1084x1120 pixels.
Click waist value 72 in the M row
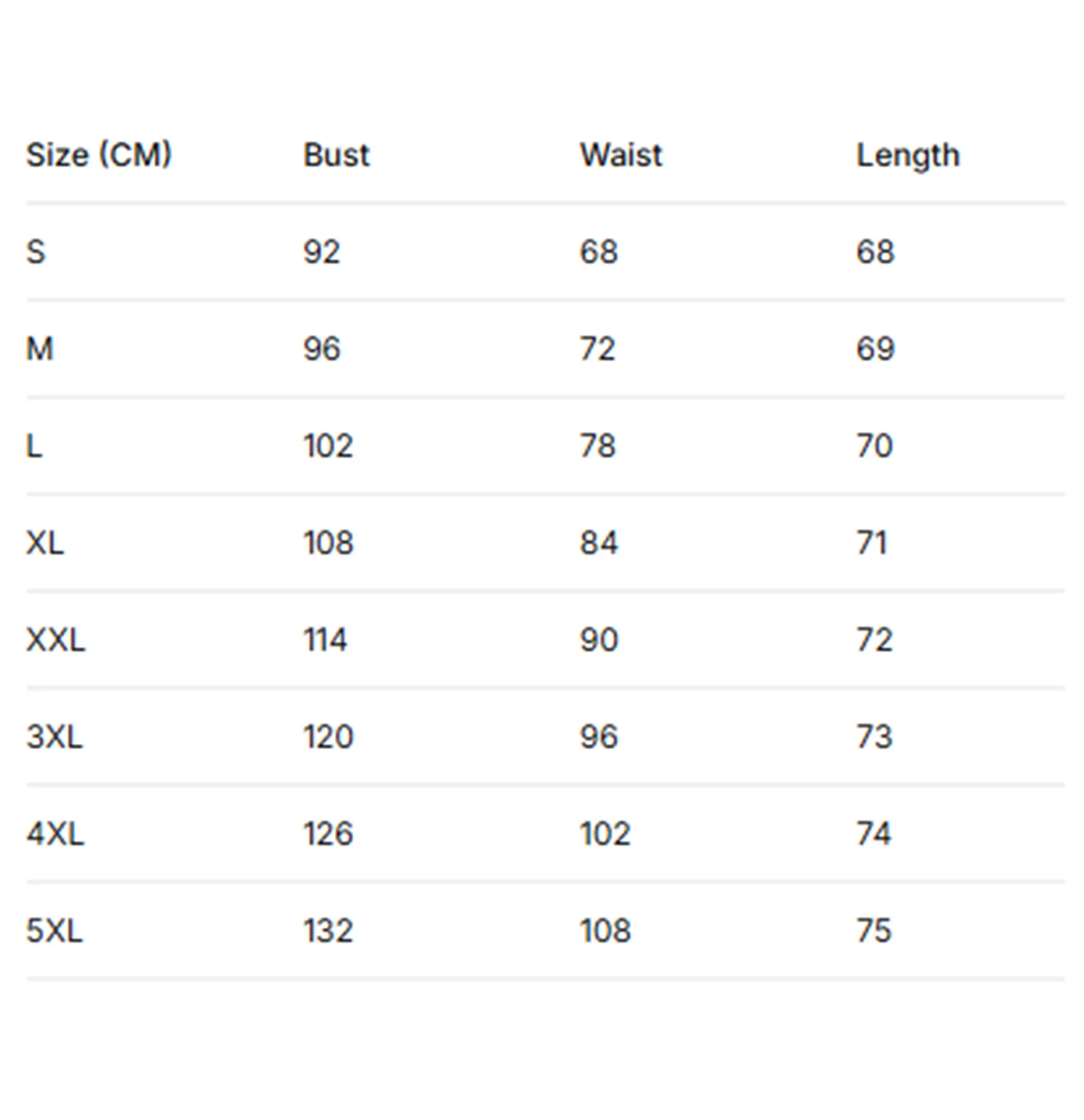tap(597, 349)
